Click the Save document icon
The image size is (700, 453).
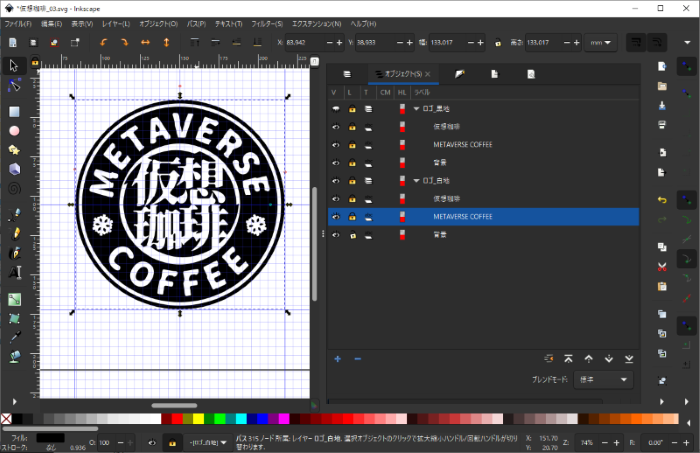(x=662, y=106)
